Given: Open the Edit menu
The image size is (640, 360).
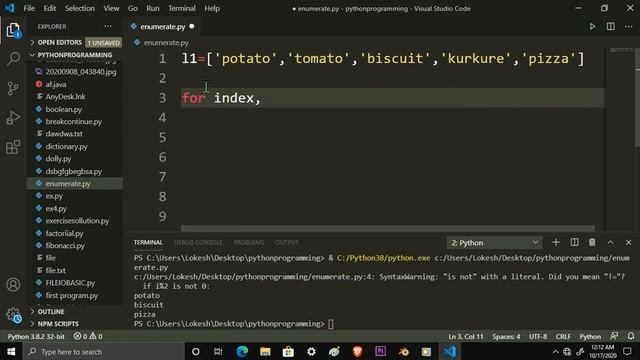Looking at the screenshot, I should pyautogui.click(x=50, y=8).
